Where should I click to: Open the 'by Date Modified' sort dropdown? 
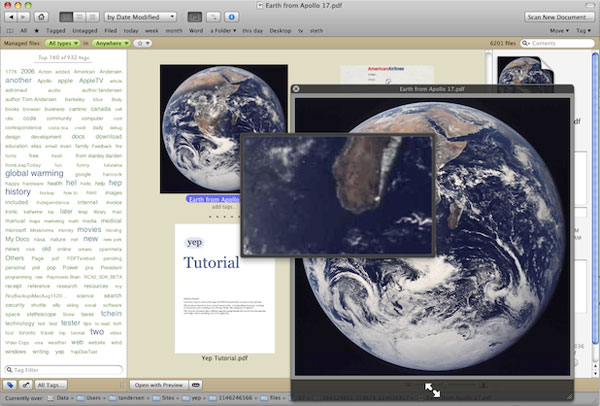[142, 17]
